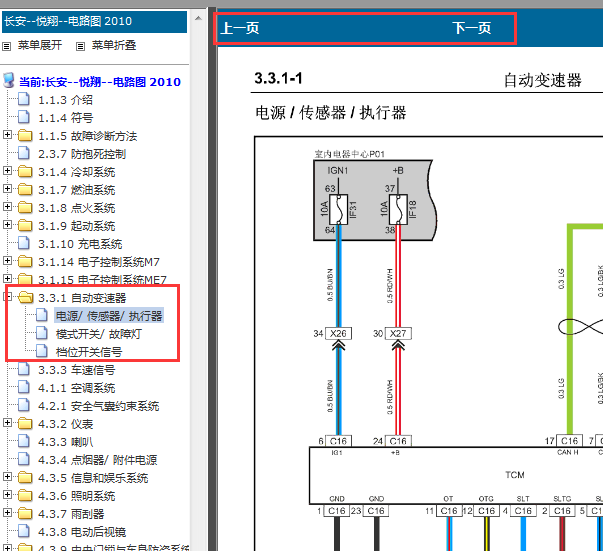The width and height of the screenshot is (603, 551).
Task: Click the 长安--悦翔--电路图 2010 title header
Action: click(95, 22)
